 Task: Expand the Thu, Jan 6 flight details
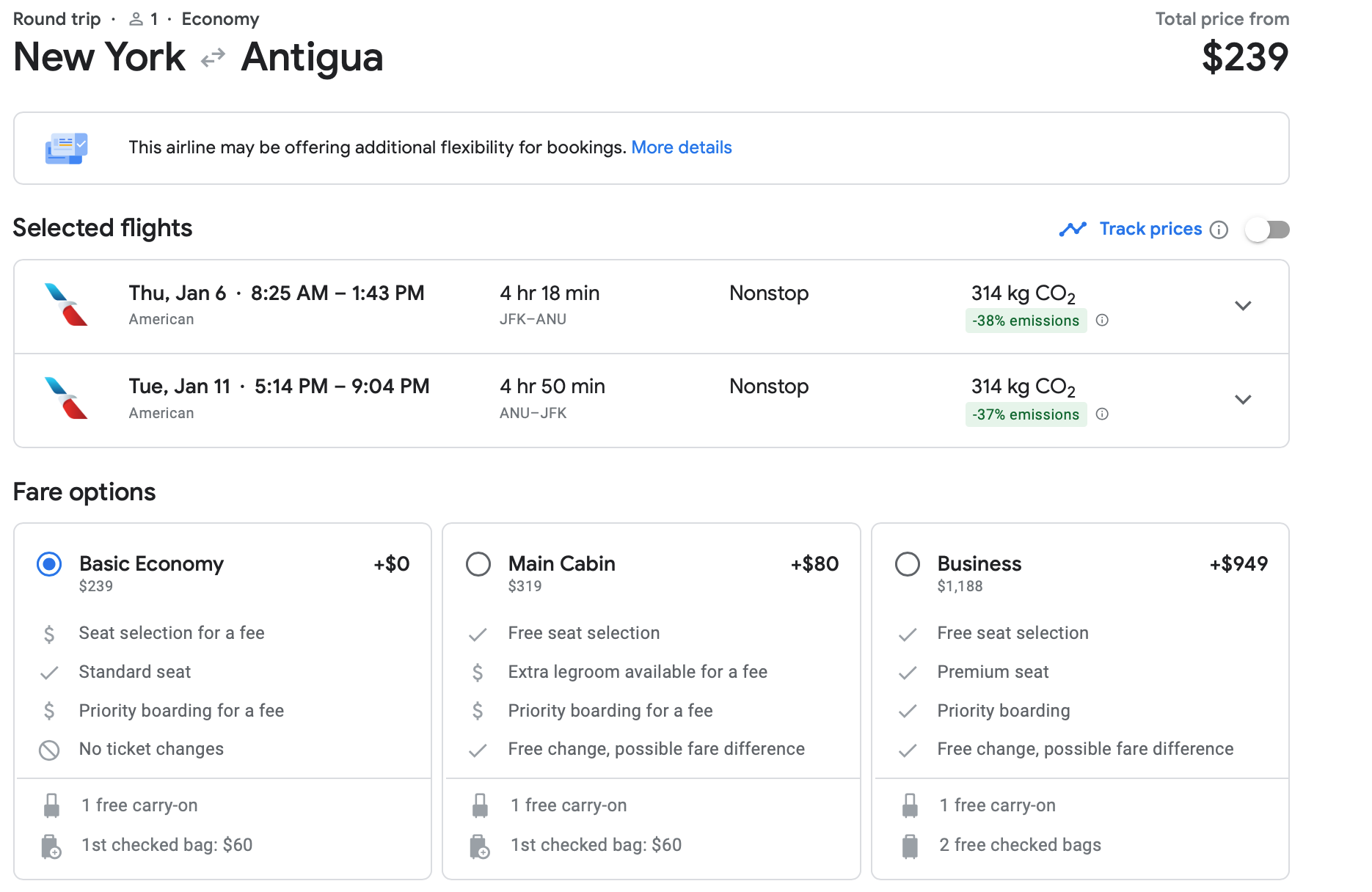pyautogui.click(x=1242, y=306)
